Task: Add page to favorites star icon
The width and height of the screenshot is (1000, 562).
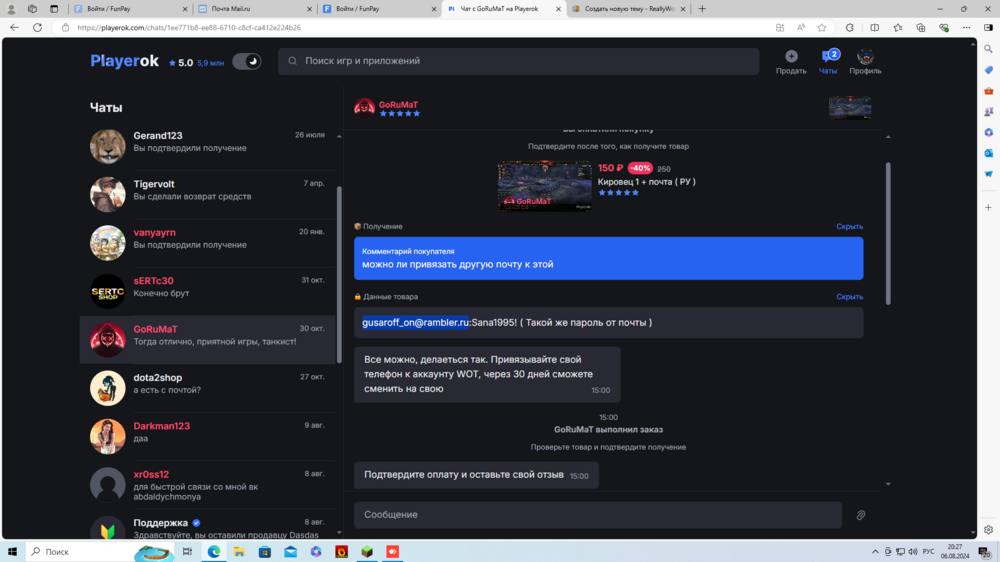Action: pyautogui.click(x=821, y=27)
